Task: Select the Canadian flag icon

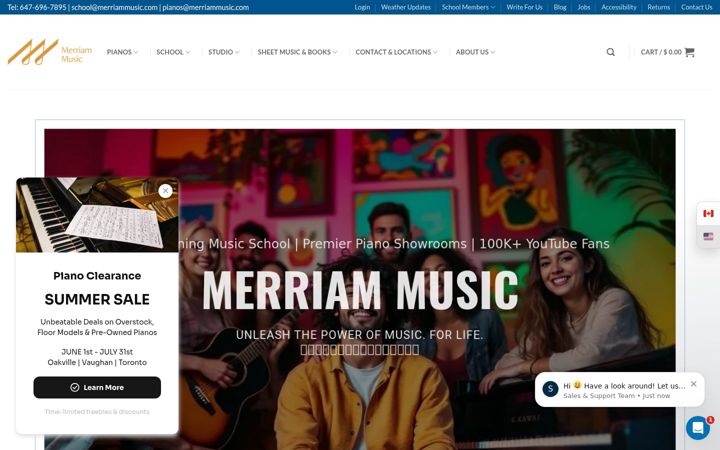Action: 708,214
